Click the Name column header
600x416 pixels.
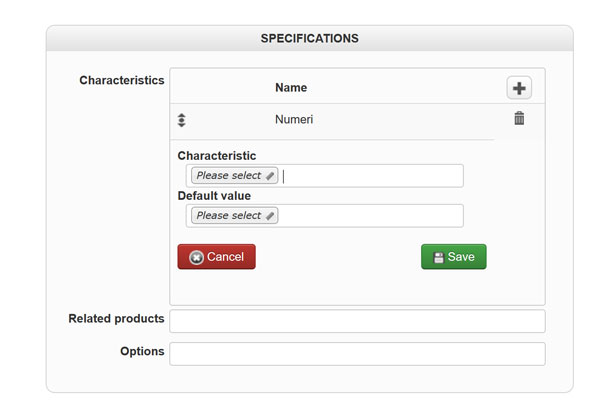291,88
